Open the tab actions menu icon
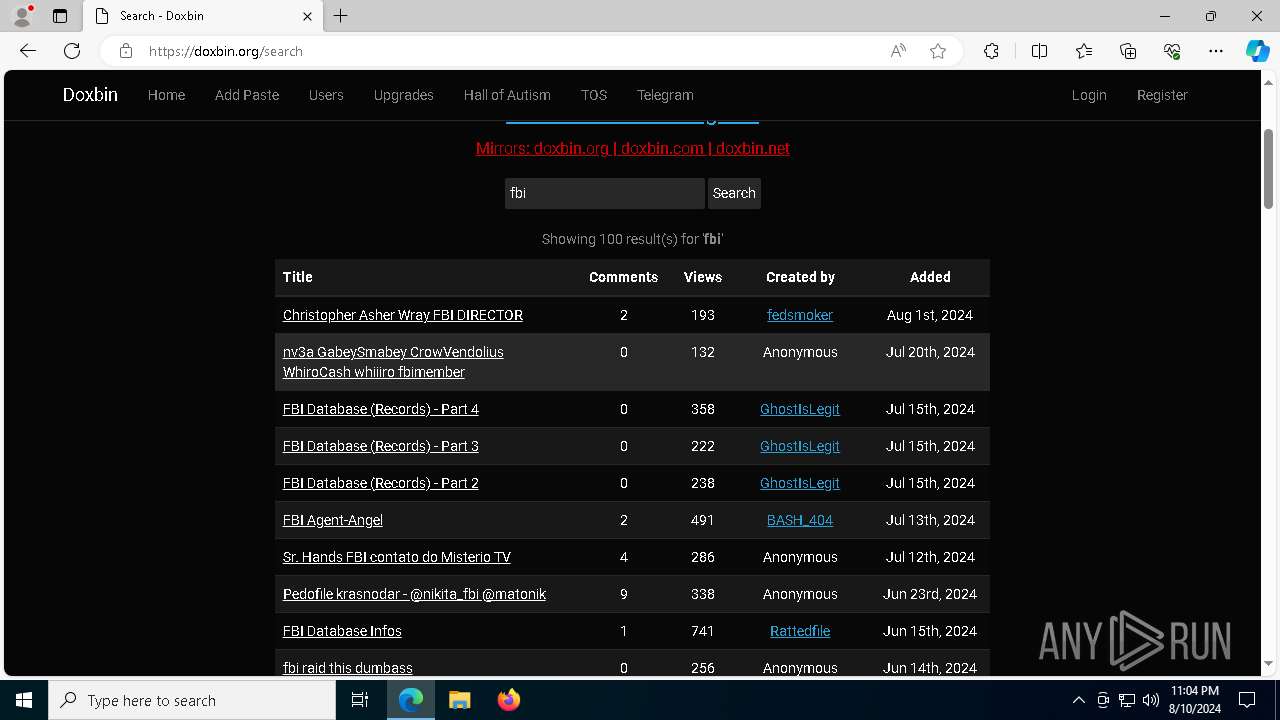 (60, 16)
